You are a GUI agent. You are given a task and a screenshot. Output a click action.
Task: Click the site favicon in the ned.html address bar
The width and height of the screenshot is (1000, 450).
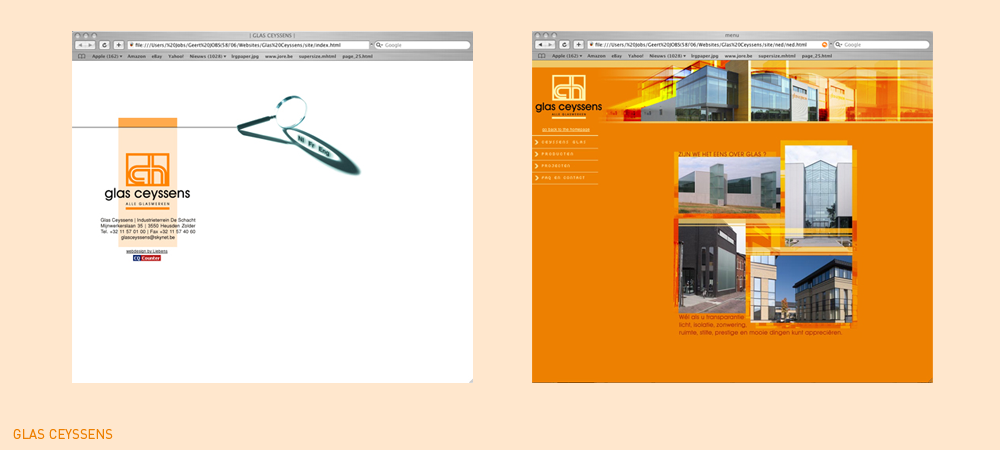pyautogui.click(x=591, y=45)
